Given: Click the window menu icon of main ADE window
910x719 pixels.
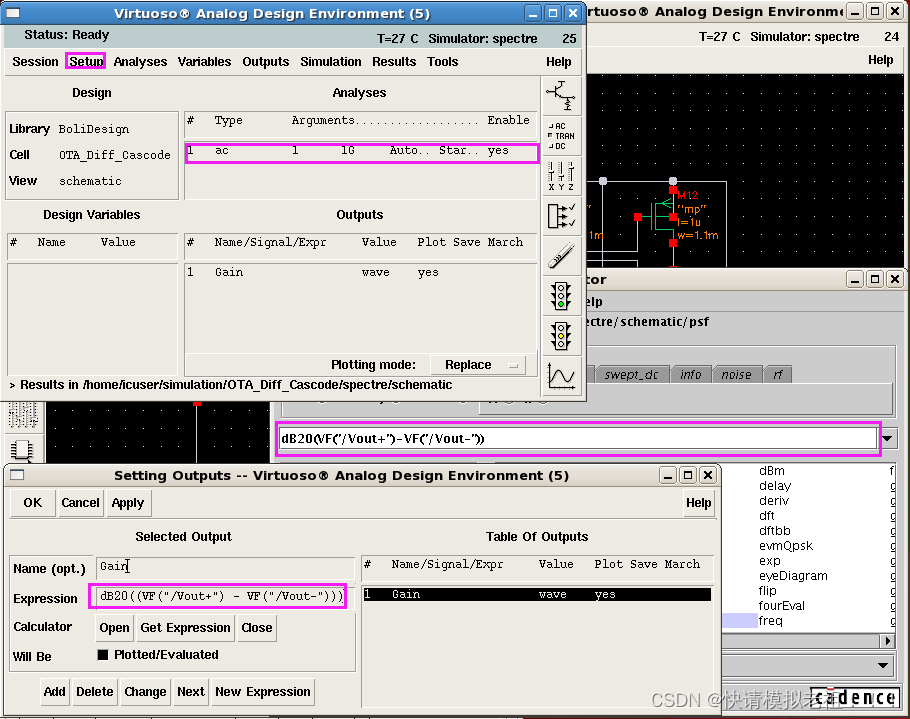Looking at the screenshot, I should click(12, 13).
